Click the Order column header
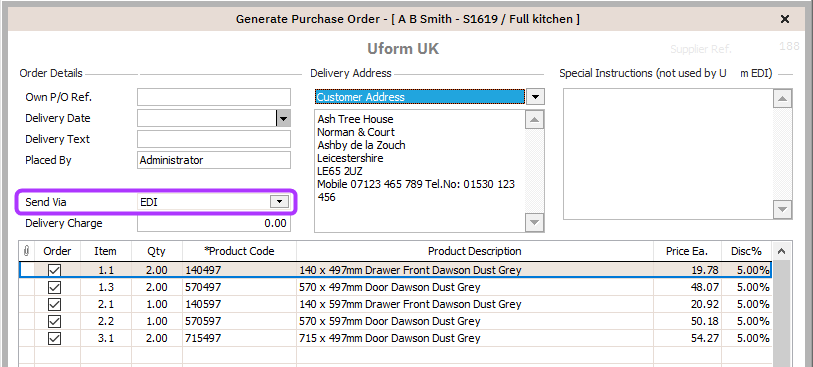813x367 pixels. click(57, 251)
